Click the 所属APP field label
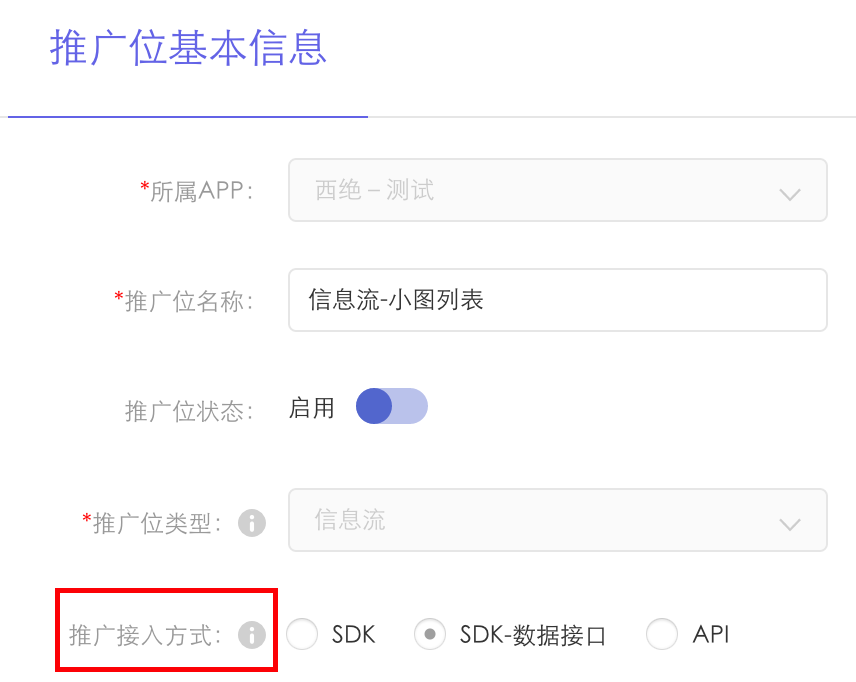This screenshot has width=856, height=682. [197, 191]
